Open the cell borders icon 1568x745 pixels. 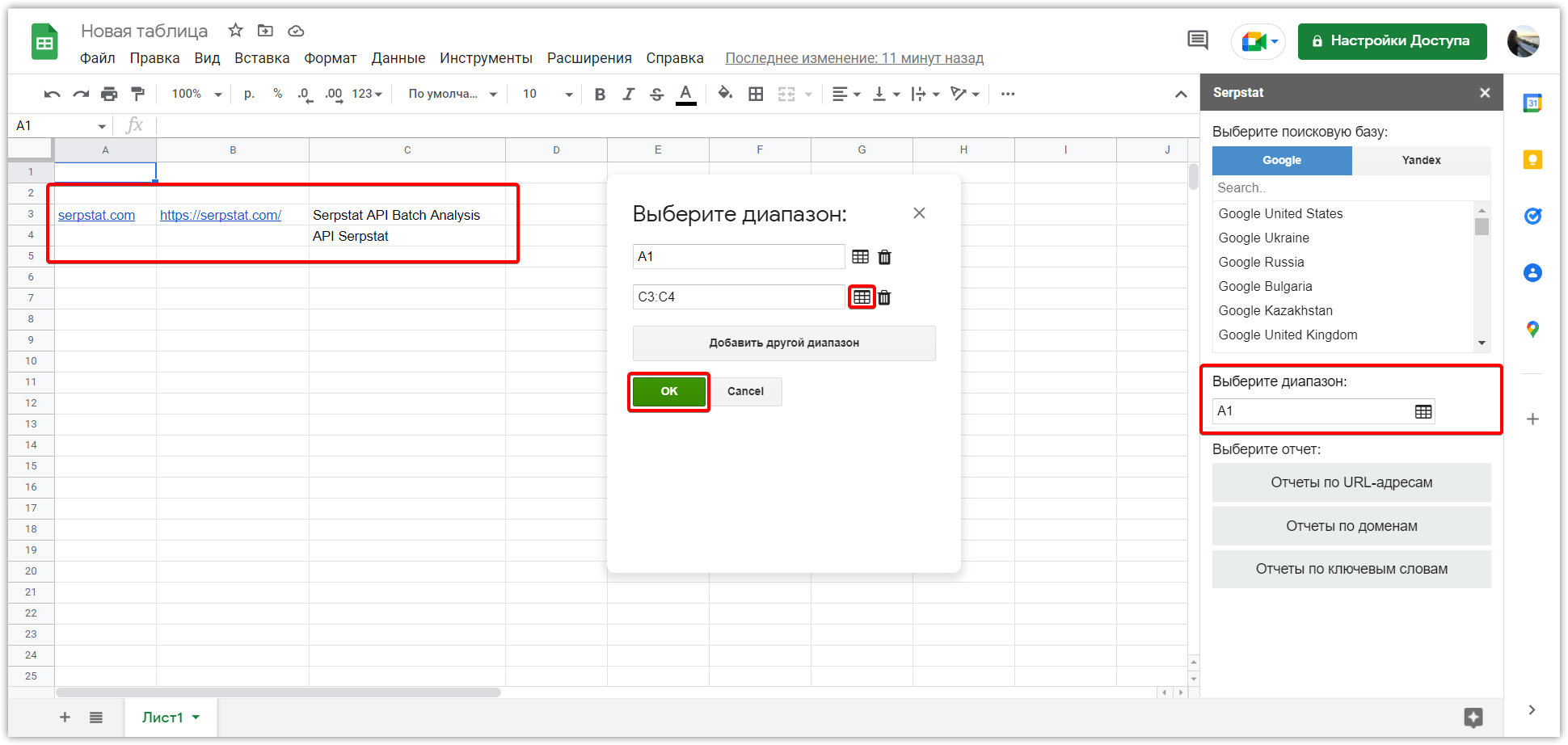pos(756,95)
